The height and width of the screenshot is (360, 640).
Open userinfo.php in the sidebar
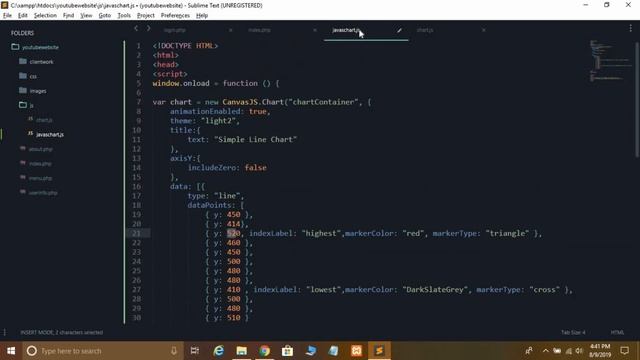pos(43,193)
